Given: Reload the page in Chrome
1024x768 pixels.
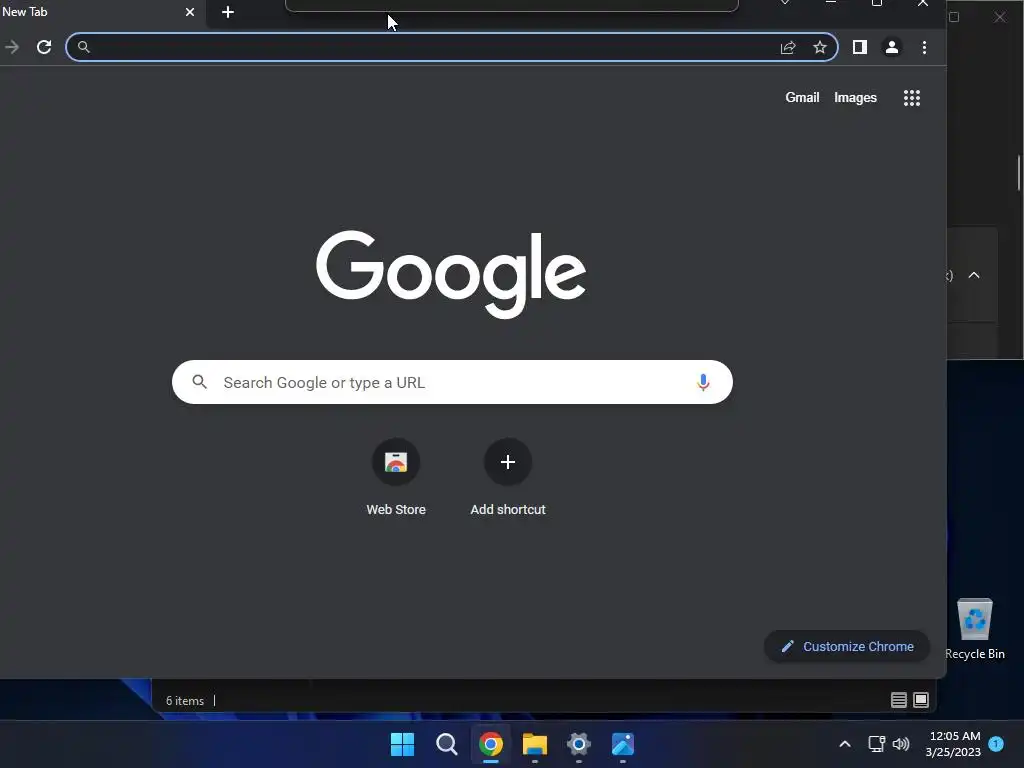Looking at the screenshot, I should (44, 47).
